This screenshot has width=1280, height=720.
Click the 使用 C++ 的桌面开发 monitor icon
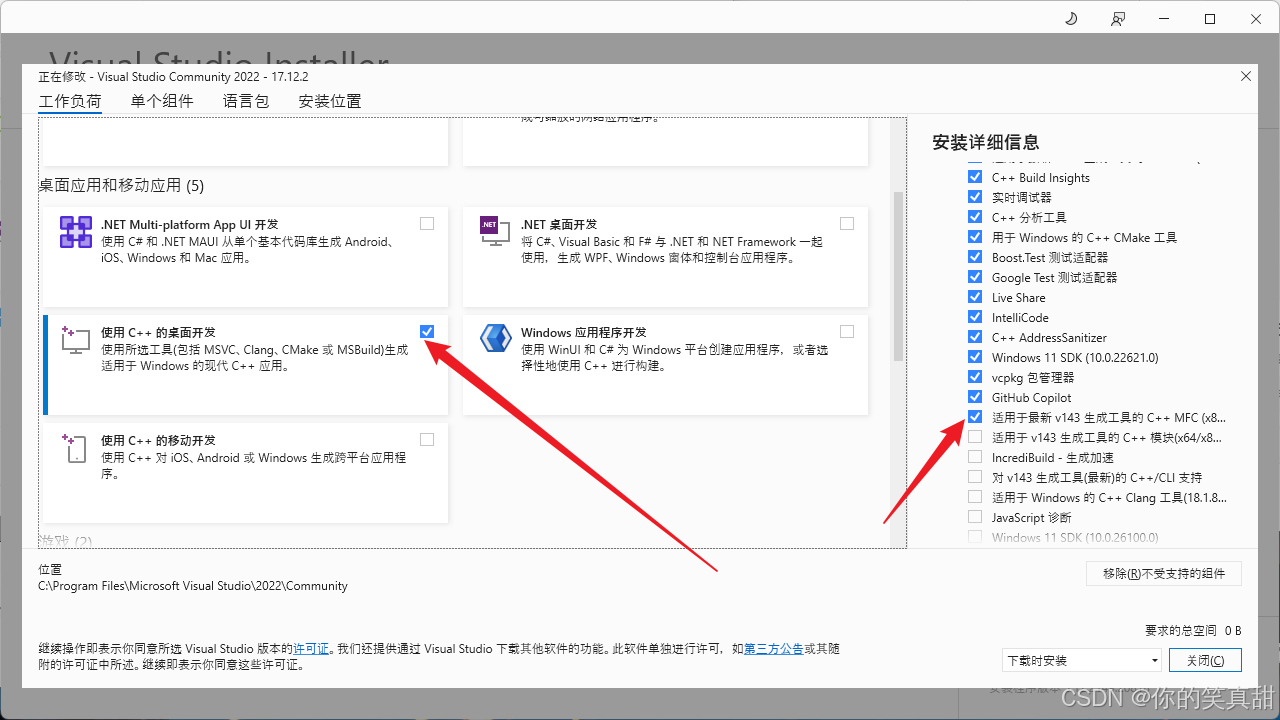tap(75, 340)
